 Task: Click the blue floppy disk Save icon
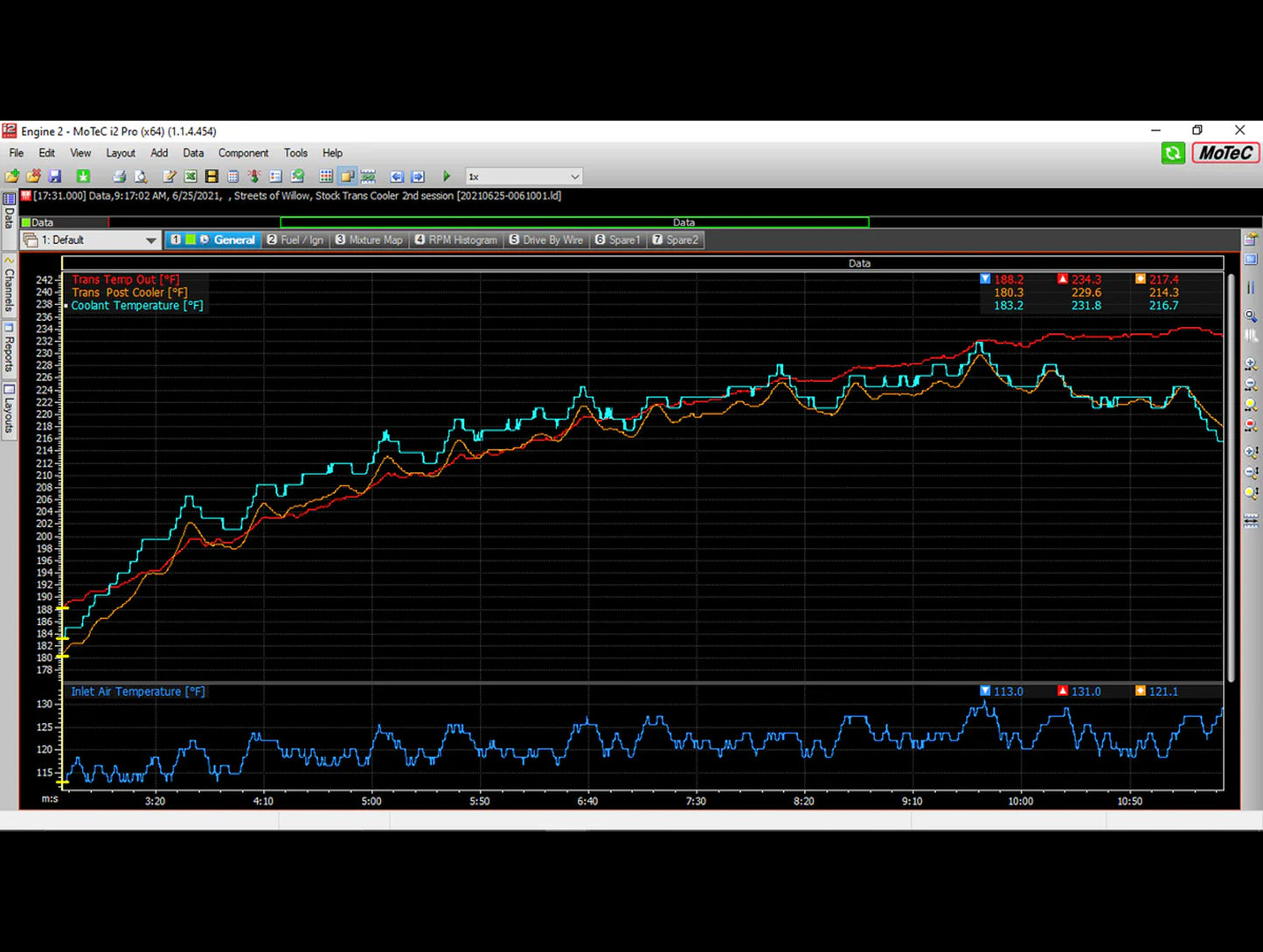[55, 177]
